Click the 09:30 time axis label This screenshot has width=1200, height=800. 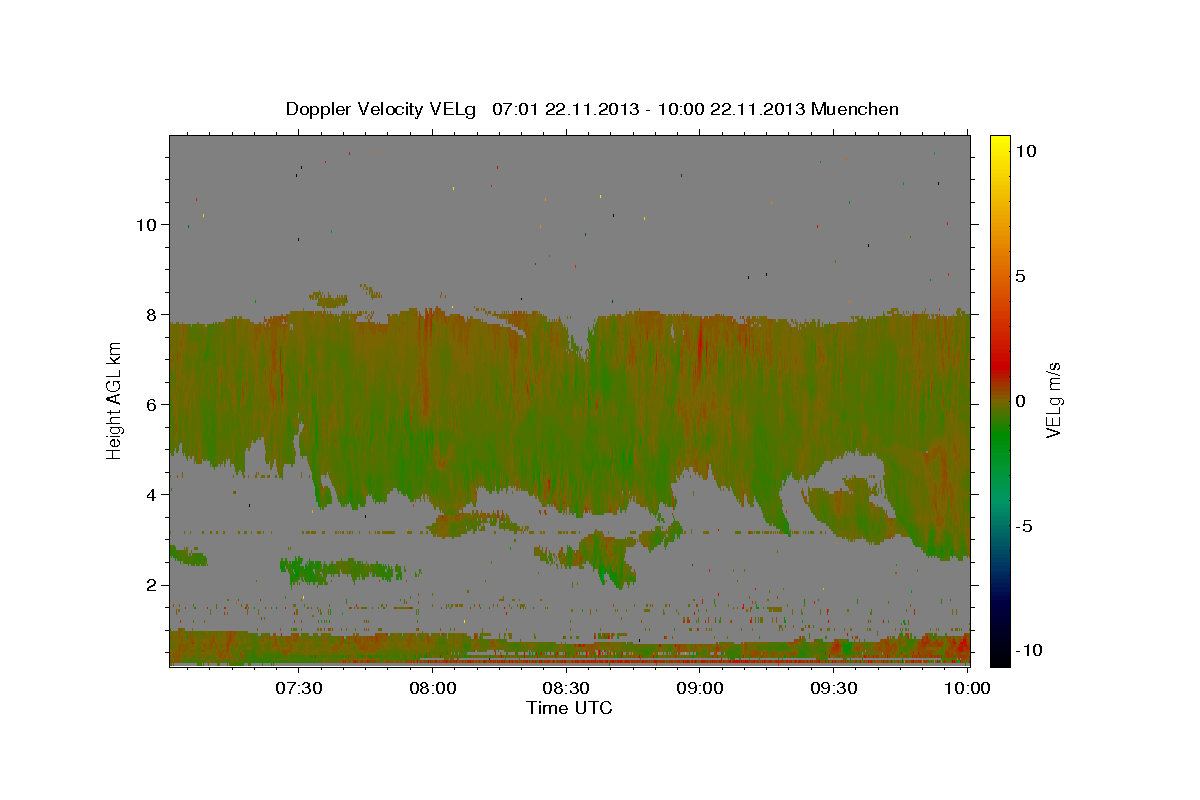[834, 688]
